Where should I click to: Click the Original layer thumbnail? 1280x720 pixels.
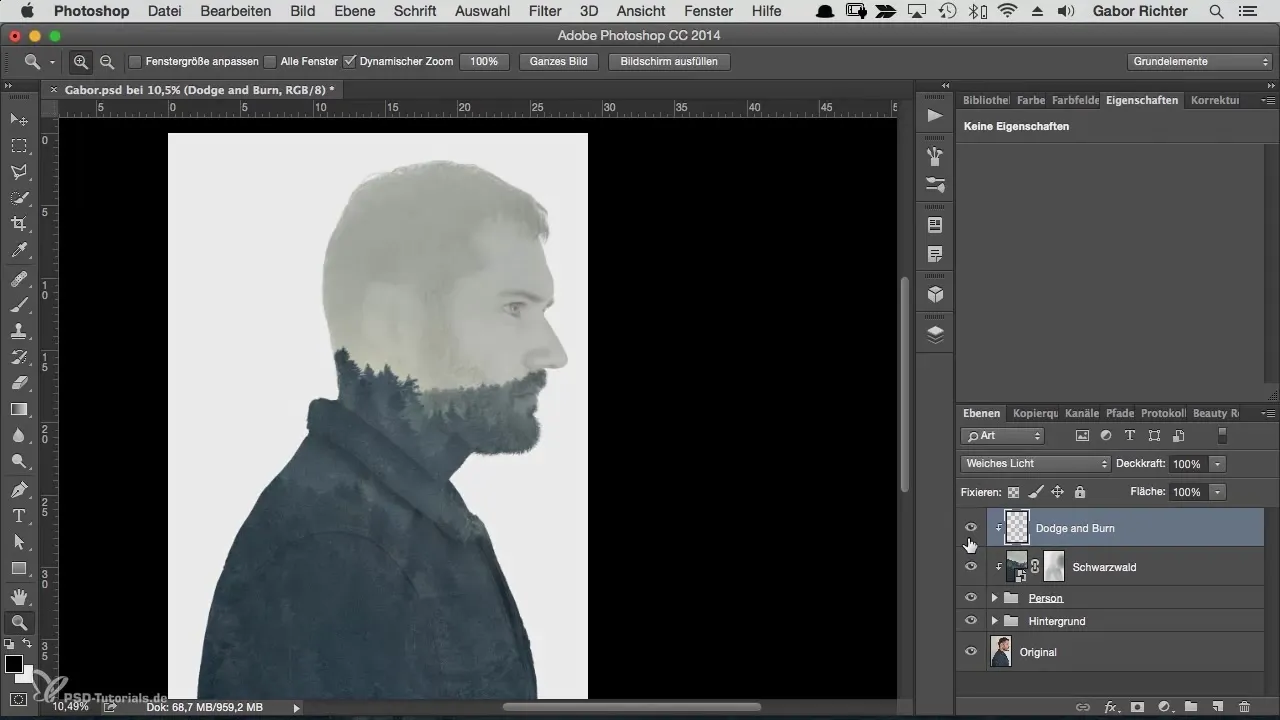(x=1001, y=651)
